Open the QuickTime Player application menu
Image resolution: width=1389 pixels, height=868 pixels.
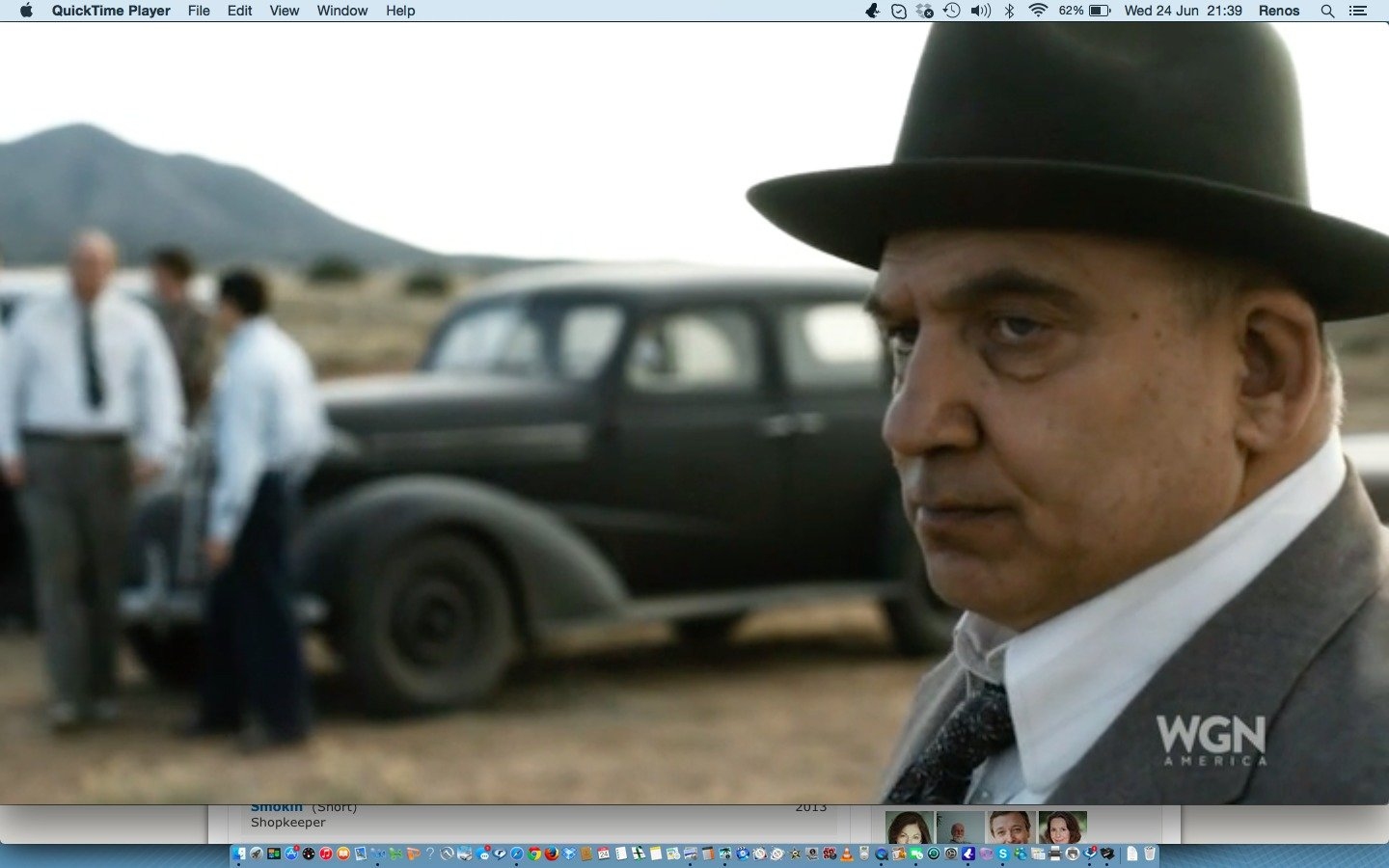click(x=111, y=11)
